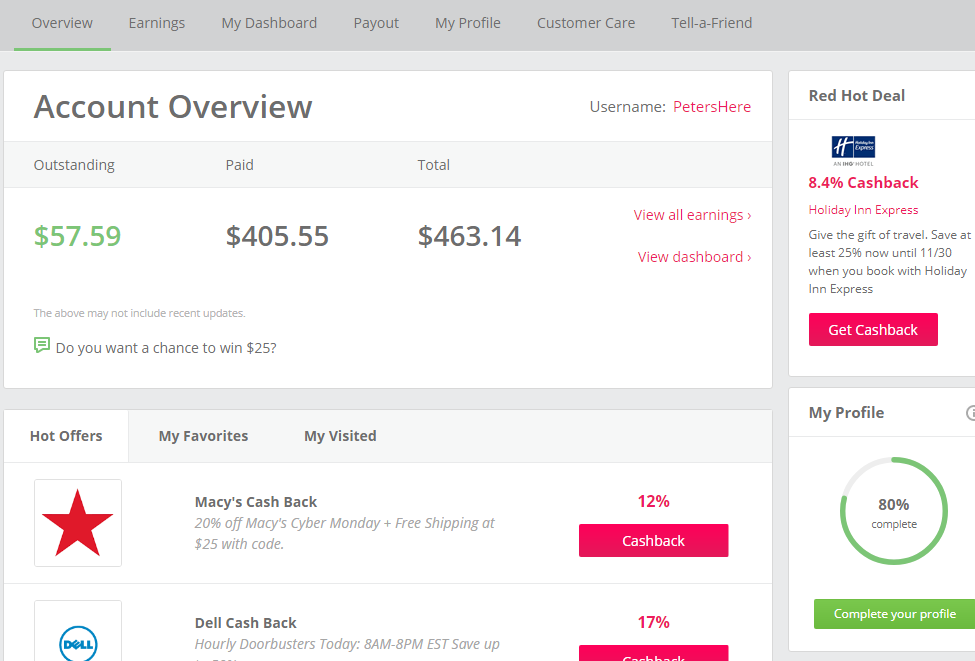Open View all earnings link
This screenshot has width=975, height=661.
(692, 215)
